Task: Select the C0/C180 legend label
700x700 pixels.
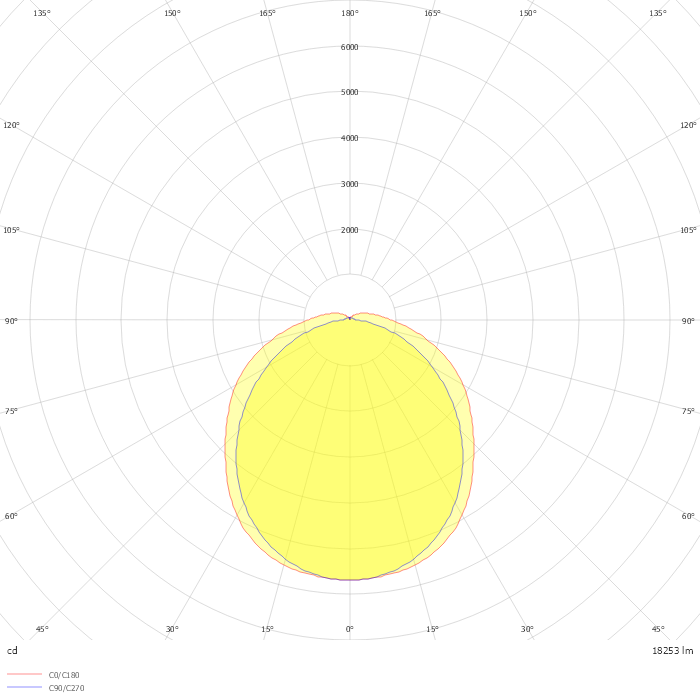Action: (64, 675)
